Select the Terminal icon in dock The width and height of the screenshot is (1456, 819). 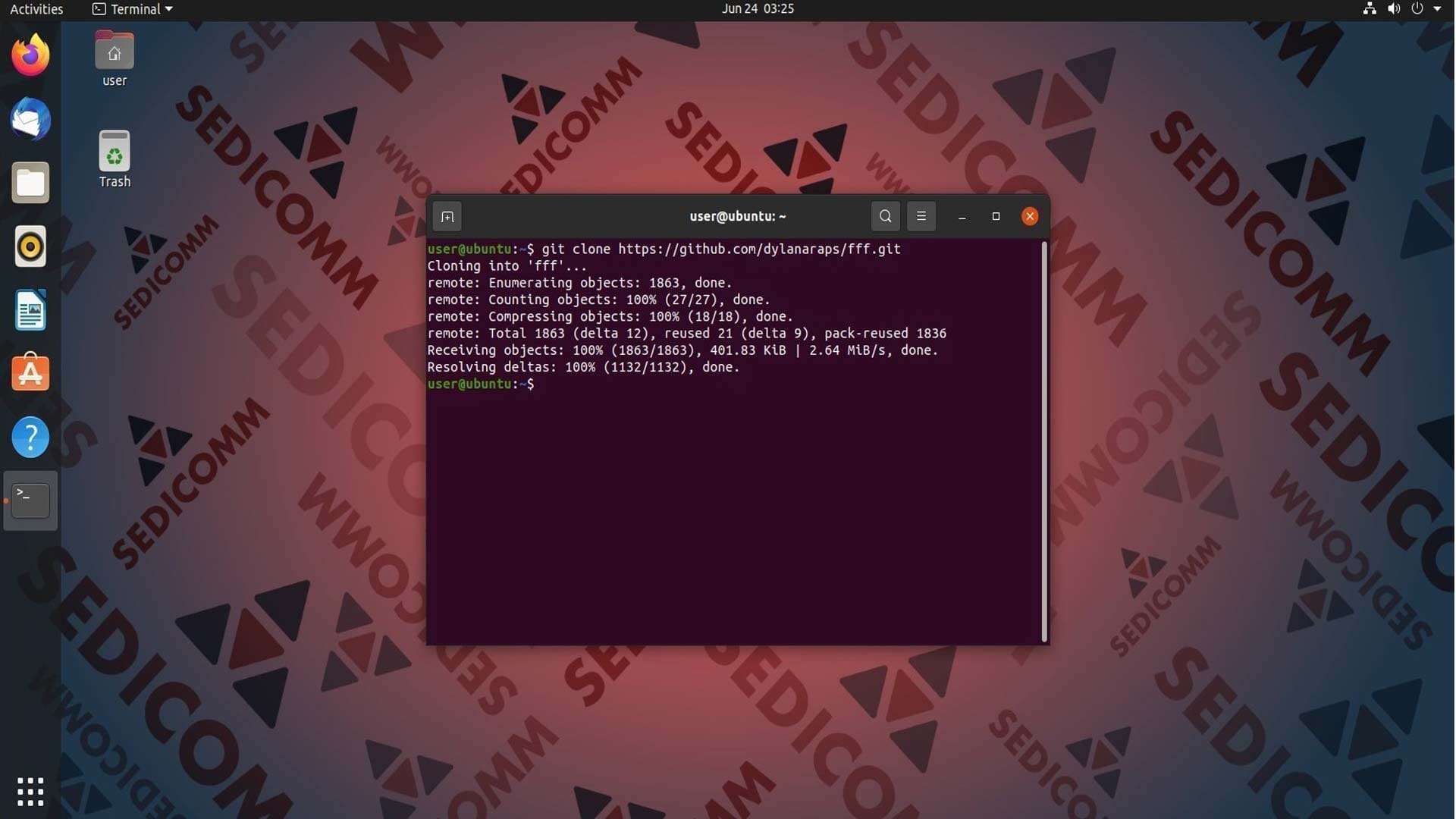30,500
